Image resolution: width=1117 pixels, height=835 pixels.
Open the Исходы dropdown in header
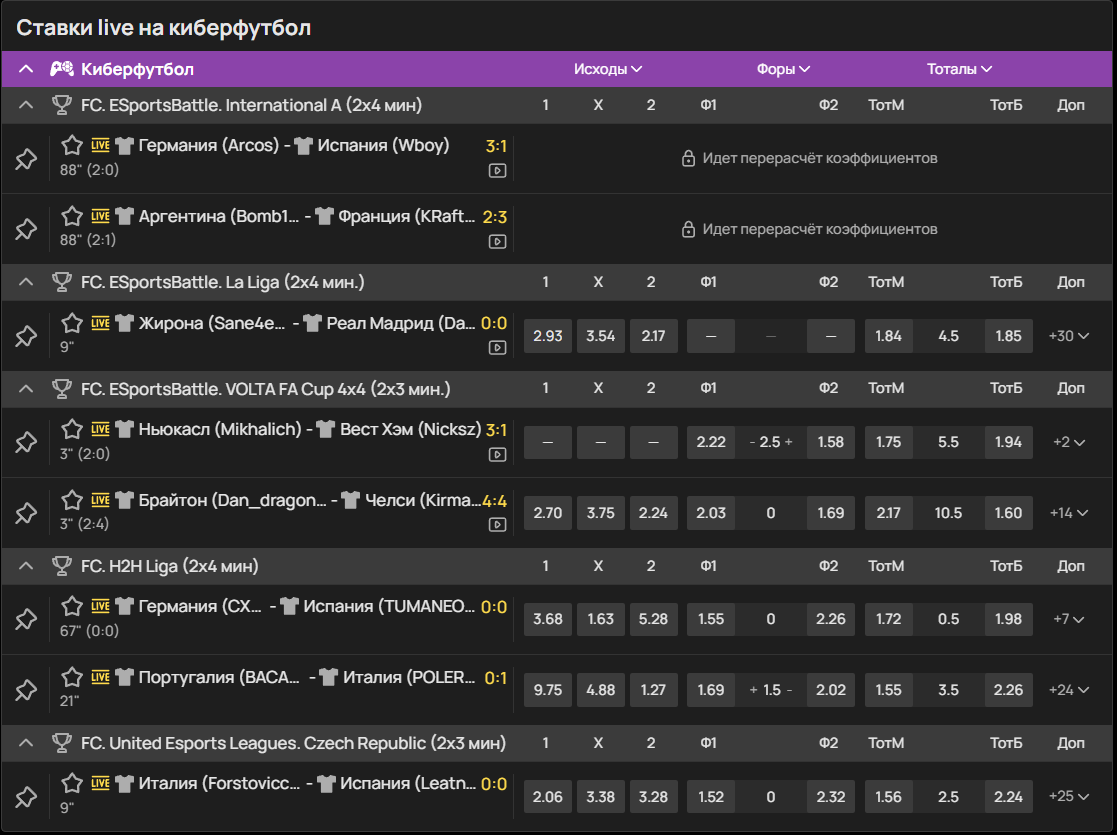(x=607, y=69)
